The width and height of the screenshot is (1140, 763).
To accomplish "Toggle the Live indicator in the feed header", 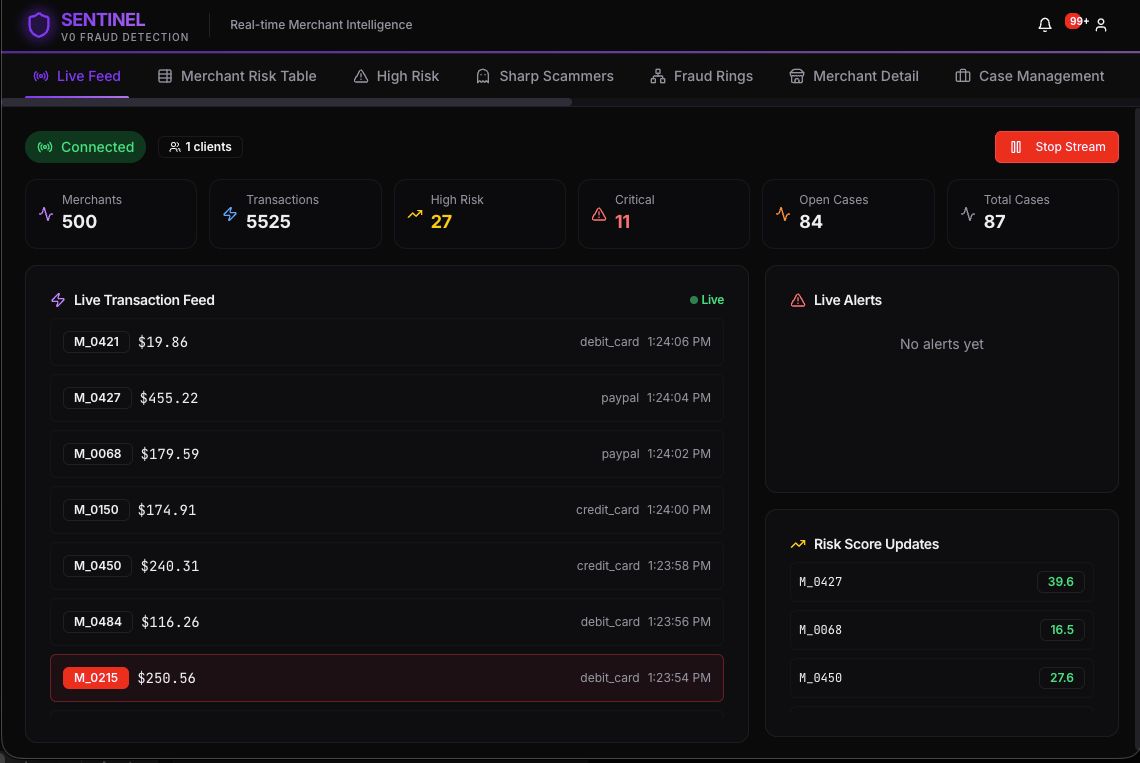I will click(x=706, y=299).
